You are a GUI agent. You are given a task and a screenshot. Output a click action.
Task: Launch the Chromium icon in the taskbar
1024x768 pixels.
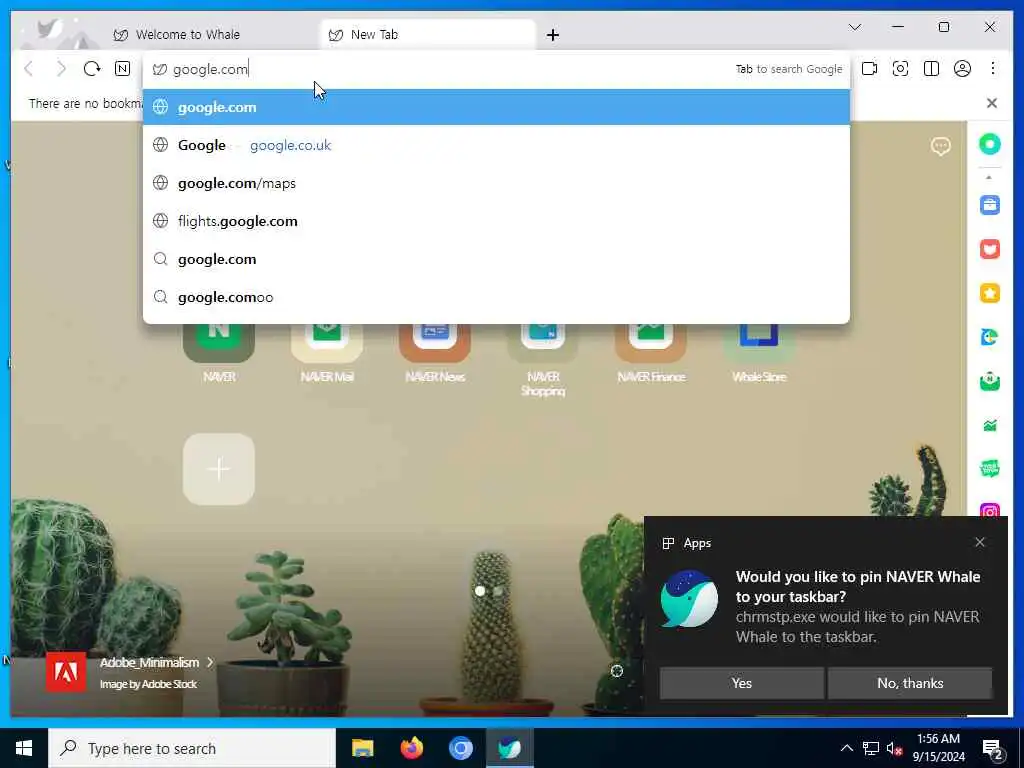point(460,748)
